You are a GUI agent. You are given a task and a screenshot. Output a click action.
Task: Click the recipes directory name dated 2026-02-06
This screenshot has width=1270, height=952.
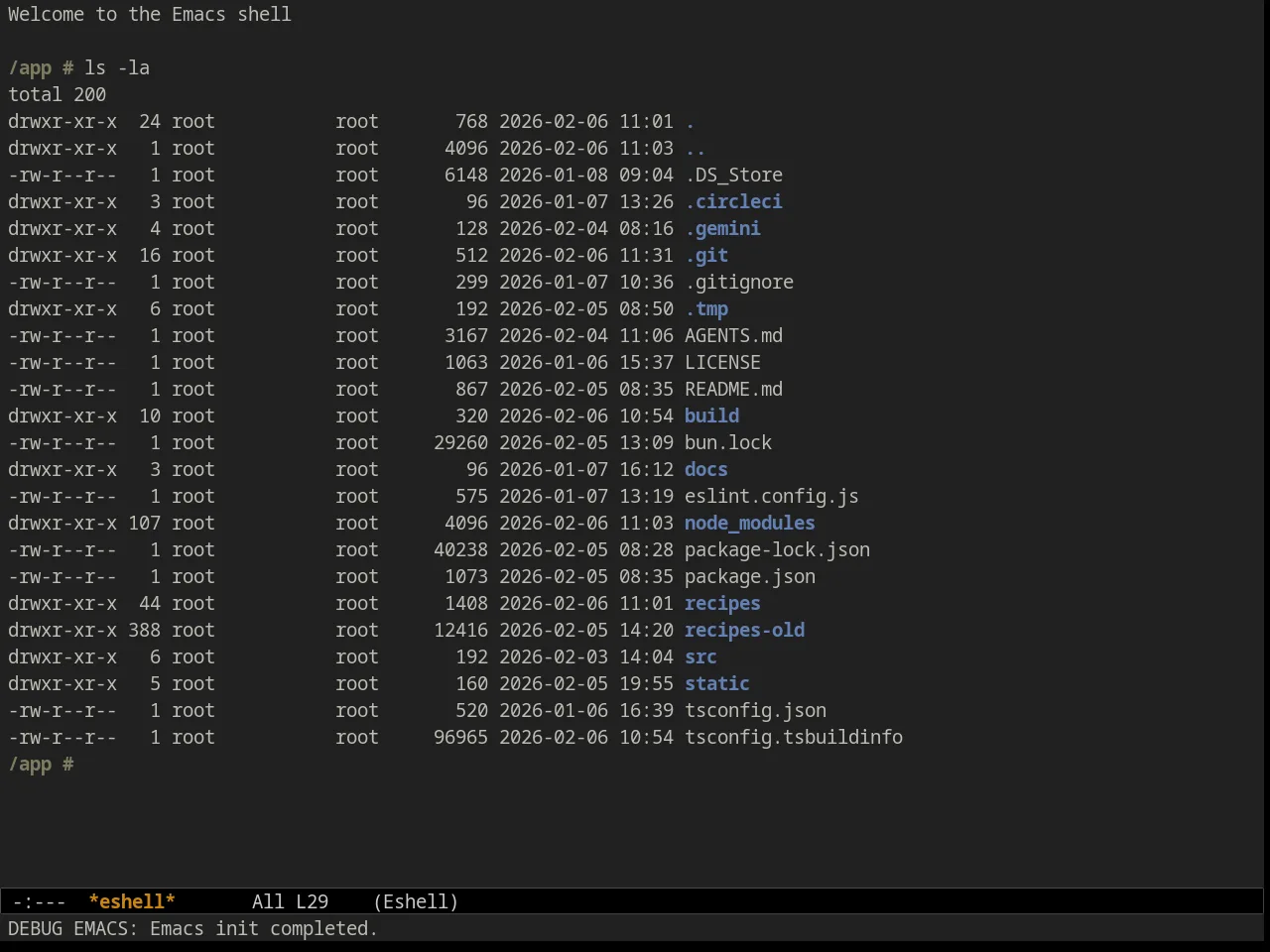[722, 603]
